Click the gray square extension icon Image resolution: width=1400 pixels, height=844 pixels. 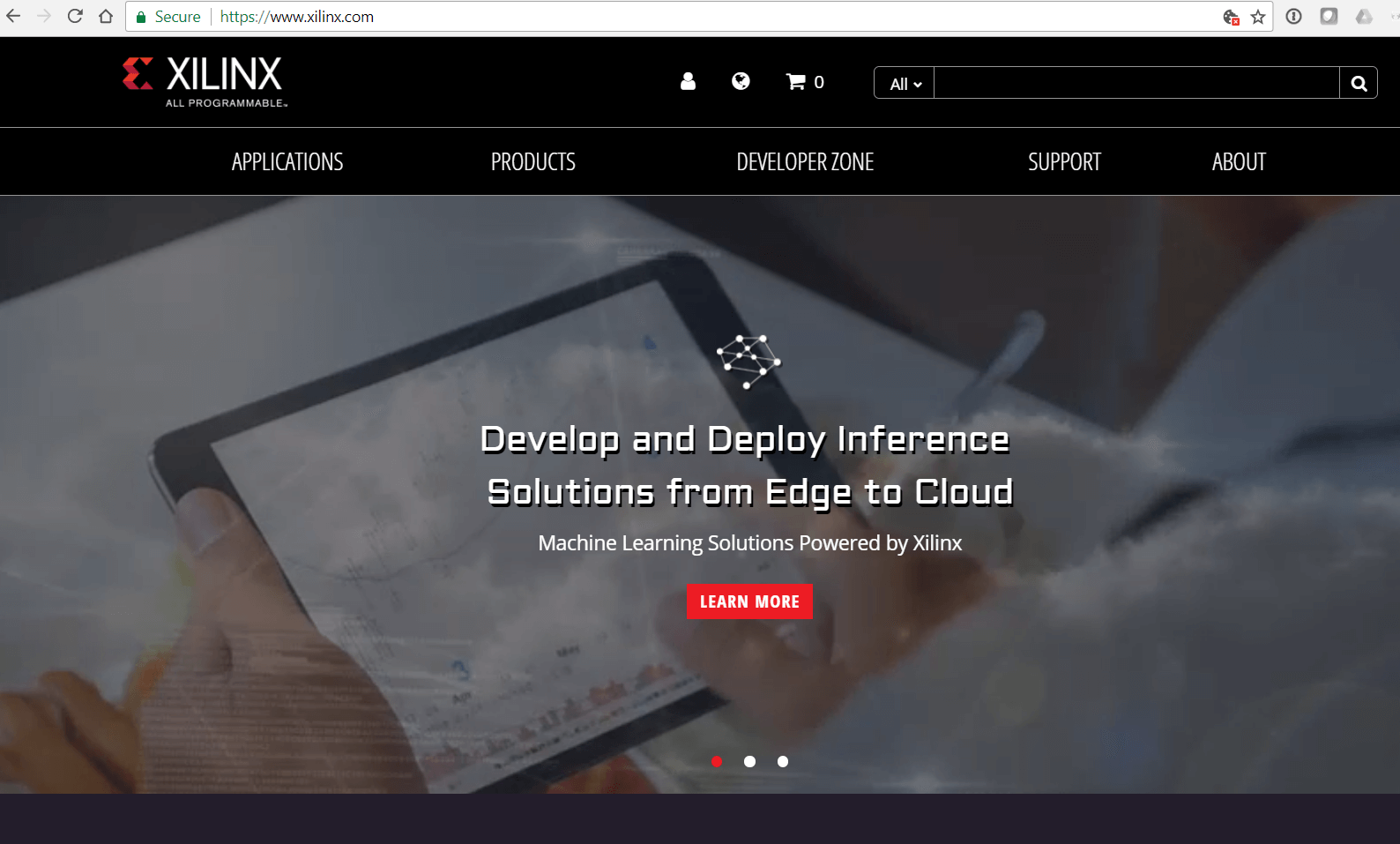[1329, 16]
